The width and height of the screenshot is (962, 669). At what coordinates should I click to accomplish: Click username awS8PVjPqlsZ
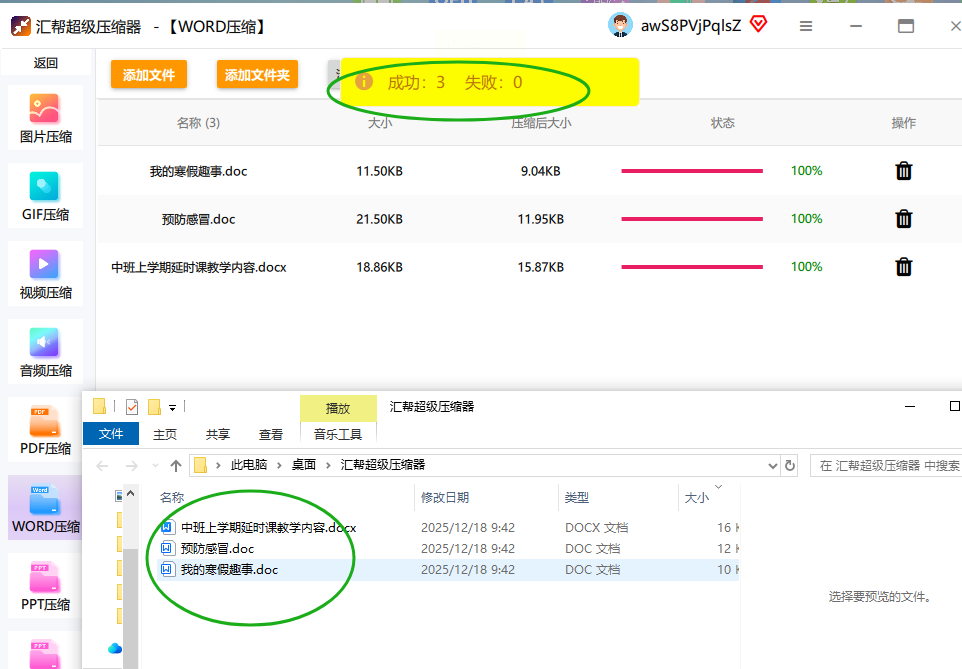(x=691, y=26)
